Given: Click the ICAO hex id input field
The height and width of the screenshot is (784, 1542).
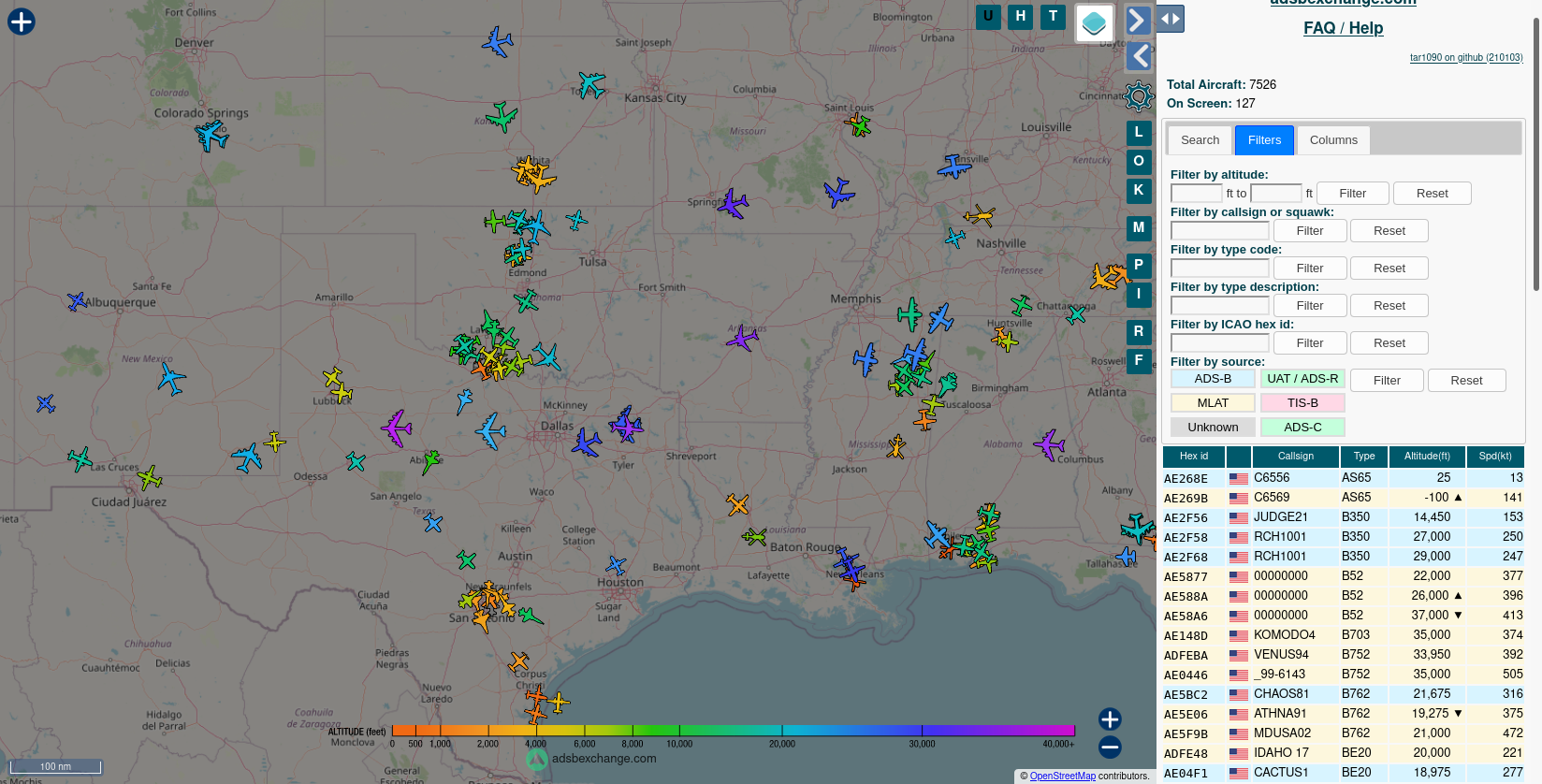Looking at the screenshot, I should pos(1220,343).
